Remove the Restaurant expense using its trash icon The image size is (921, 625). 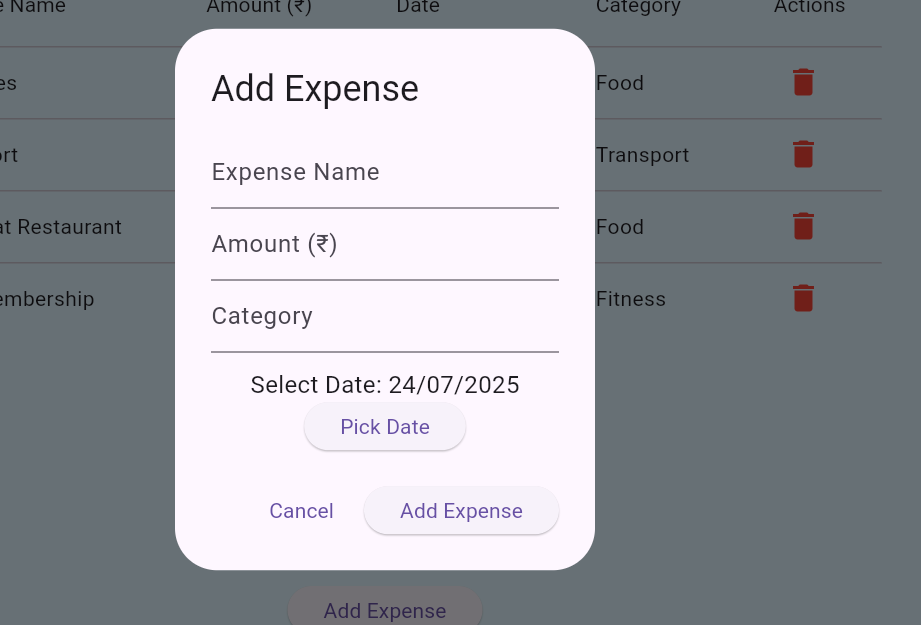pos(803,226)
